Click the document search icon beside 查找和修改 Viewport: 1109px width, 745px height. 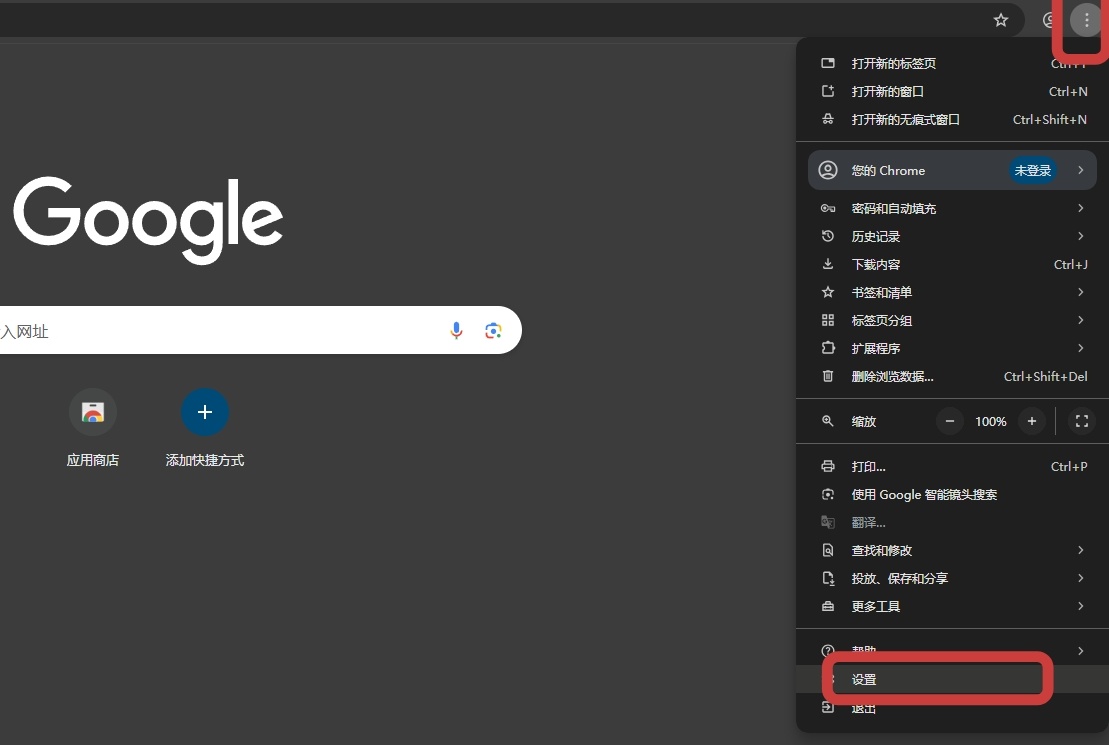click(x=828, y=550)
